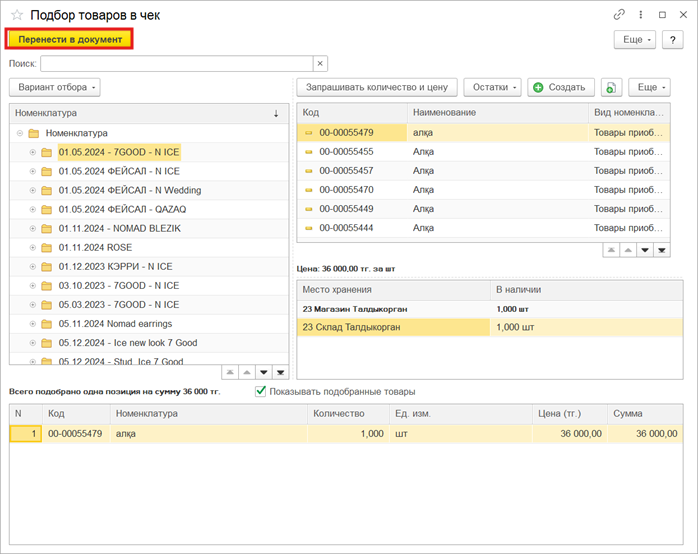Toggle Запрашивать количество и цену button

(377, 87)
